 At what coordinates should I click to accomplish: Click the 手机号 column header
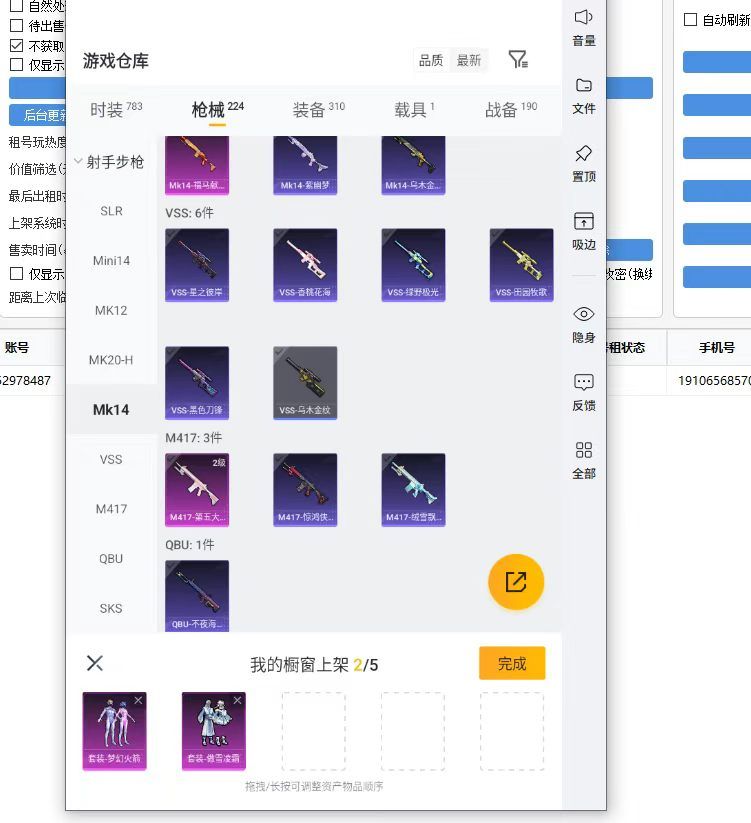coord(716,347)
